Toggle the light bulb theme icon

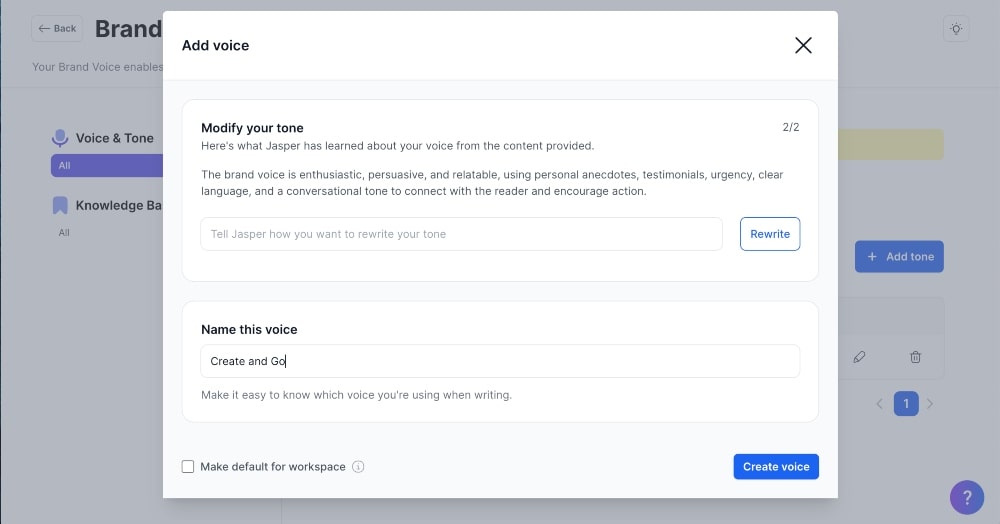click(x=956, y=29)
